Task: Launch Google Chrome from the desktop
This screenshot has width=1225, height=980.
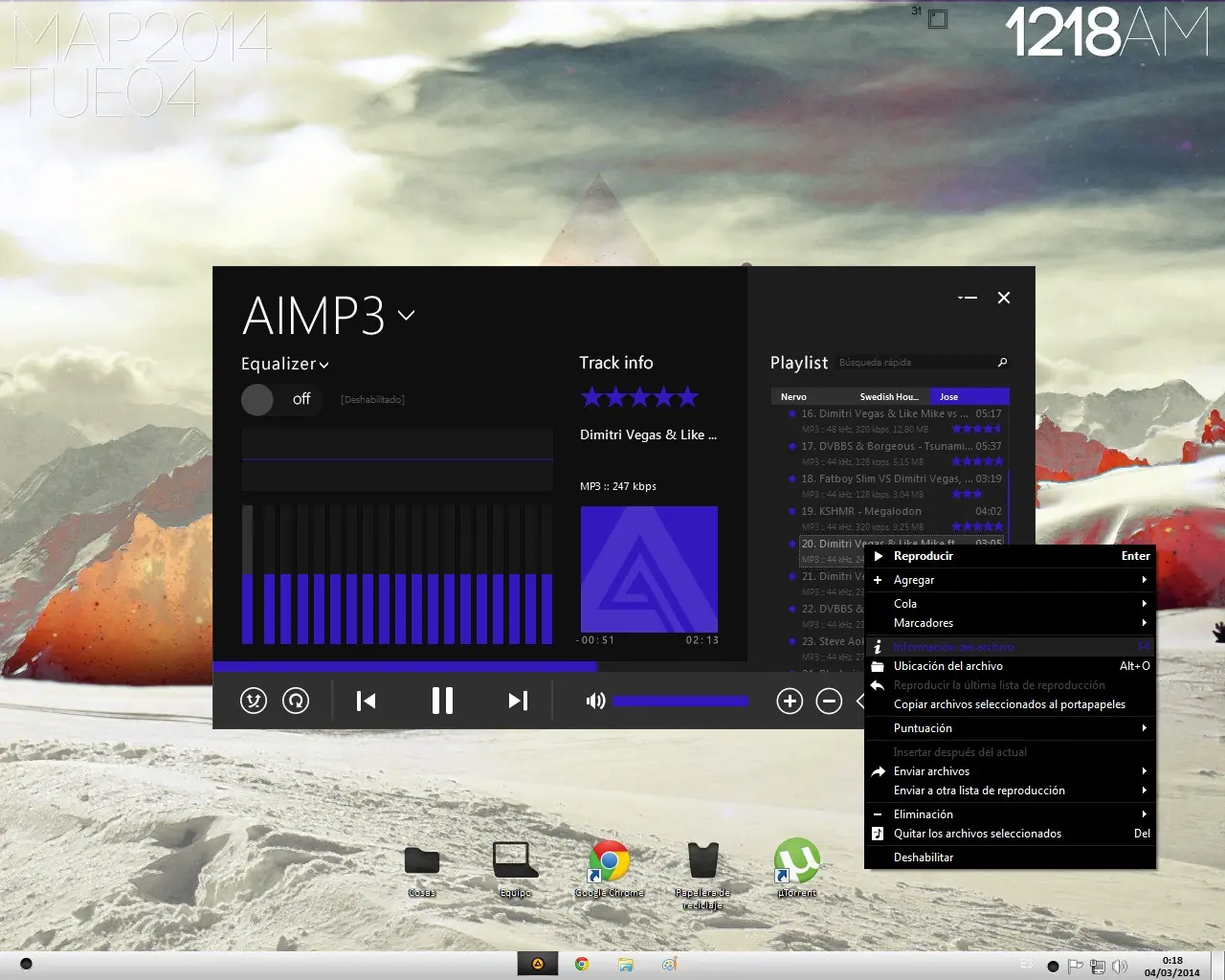Action: coord(610,869)
